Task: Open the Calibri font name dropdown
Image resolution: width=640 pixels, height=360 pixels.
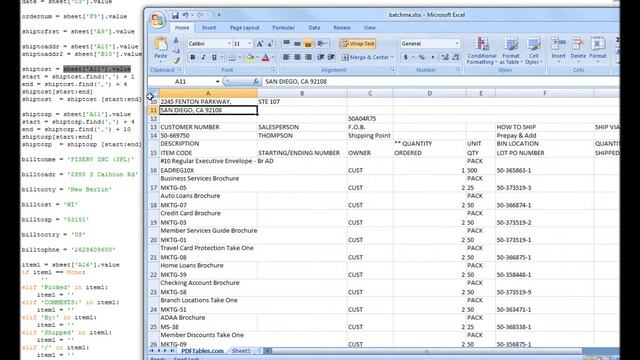Action: pos(229,44)
